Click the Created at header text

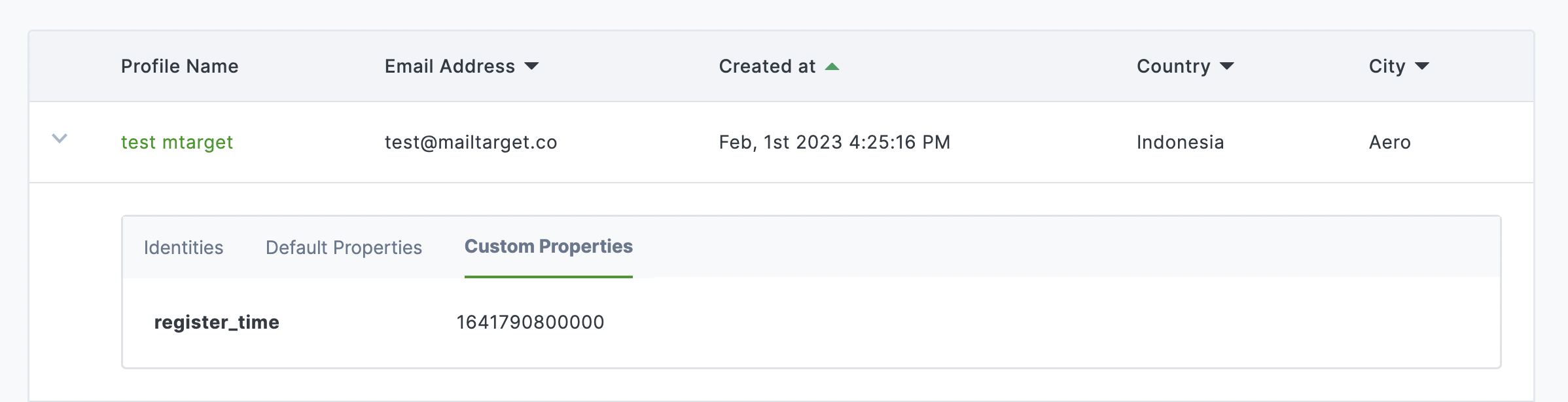point(767,66)
